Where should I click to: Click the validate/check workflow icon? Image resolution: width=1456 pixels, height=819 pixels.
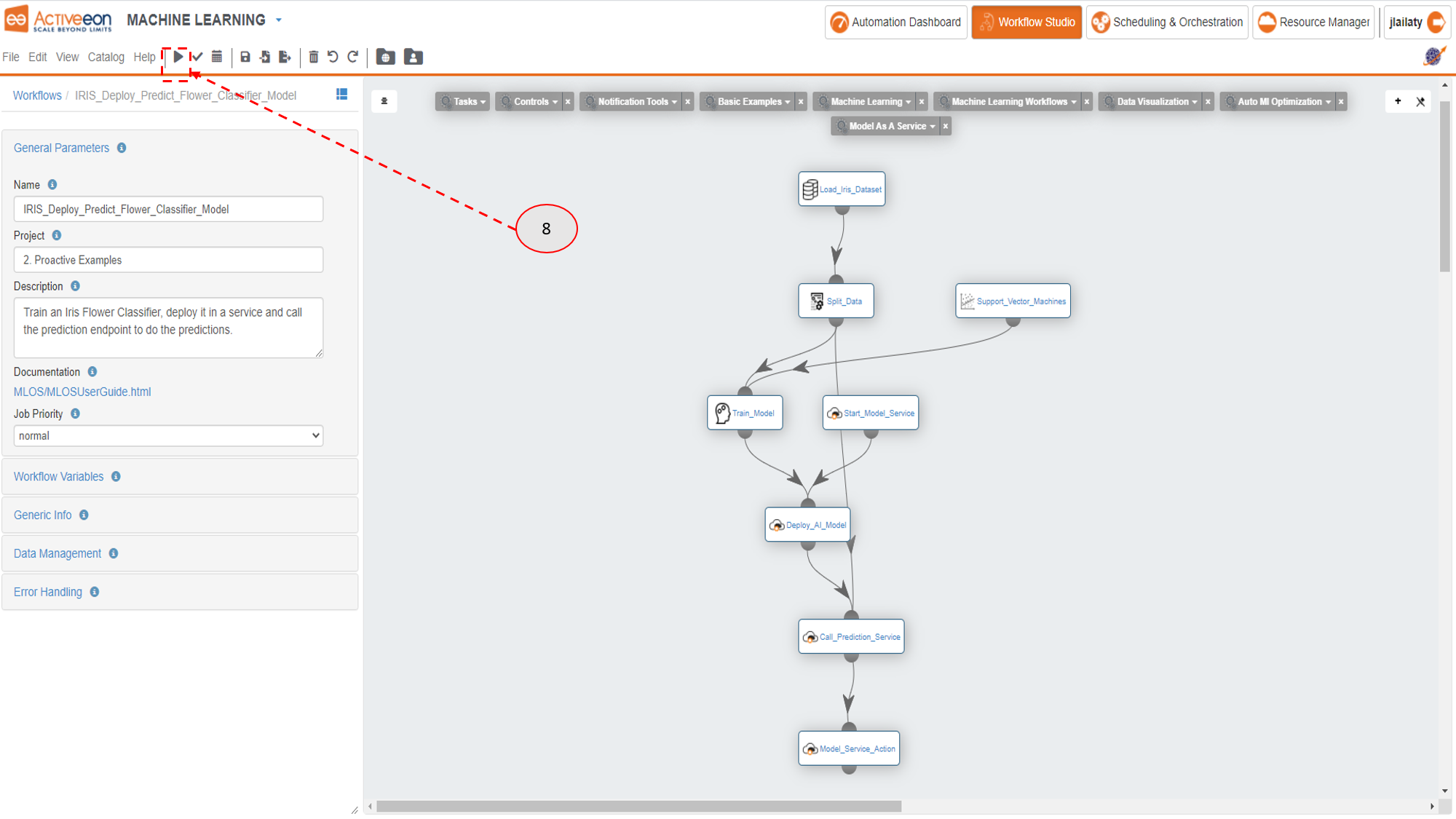[x=197, y=57]
